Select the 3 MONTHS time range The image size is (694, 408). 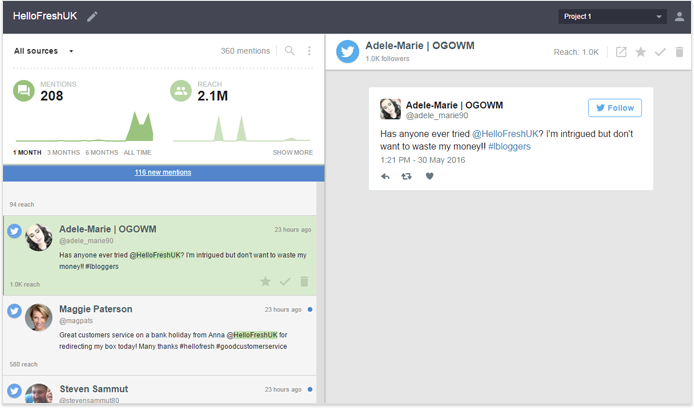click(x=63, y=153)
